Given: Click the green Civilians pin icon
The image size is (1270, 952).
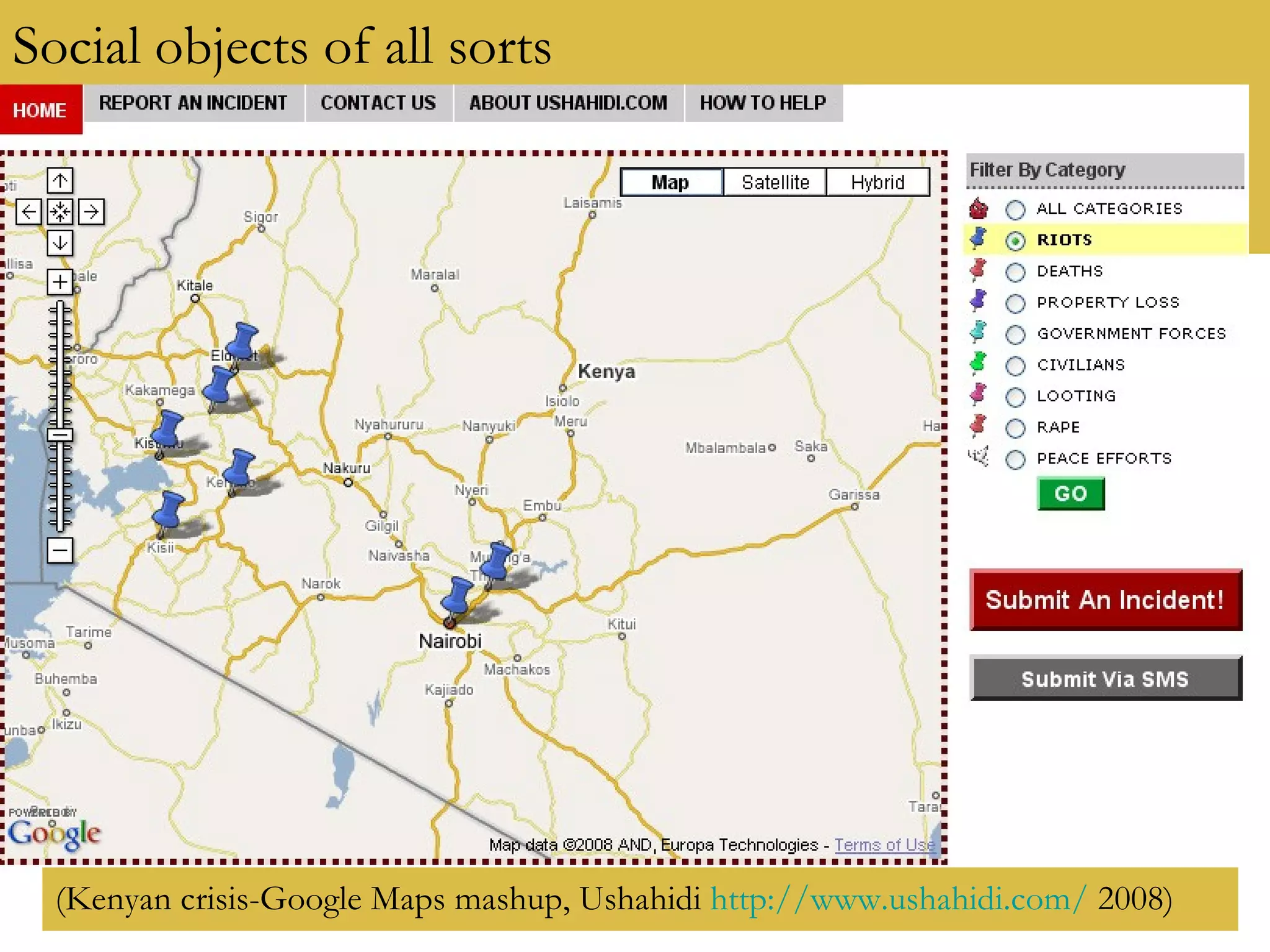Looking at the screenshot, I should [979, 363].
